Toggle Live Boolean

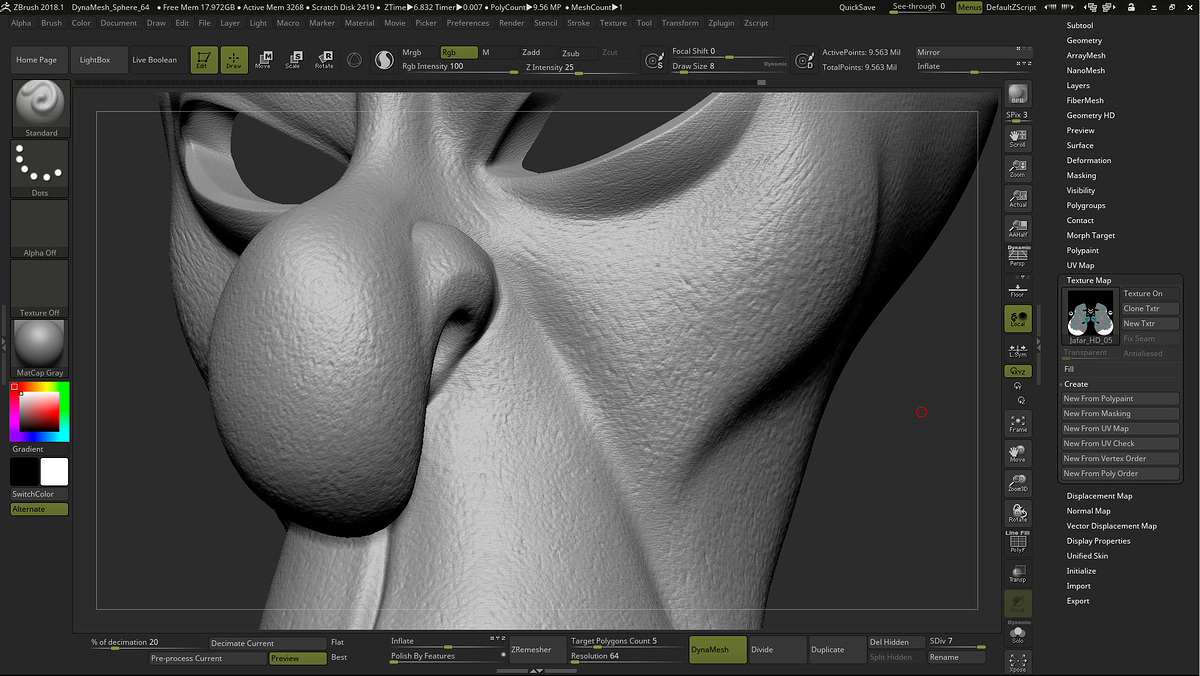coord(155,60)
